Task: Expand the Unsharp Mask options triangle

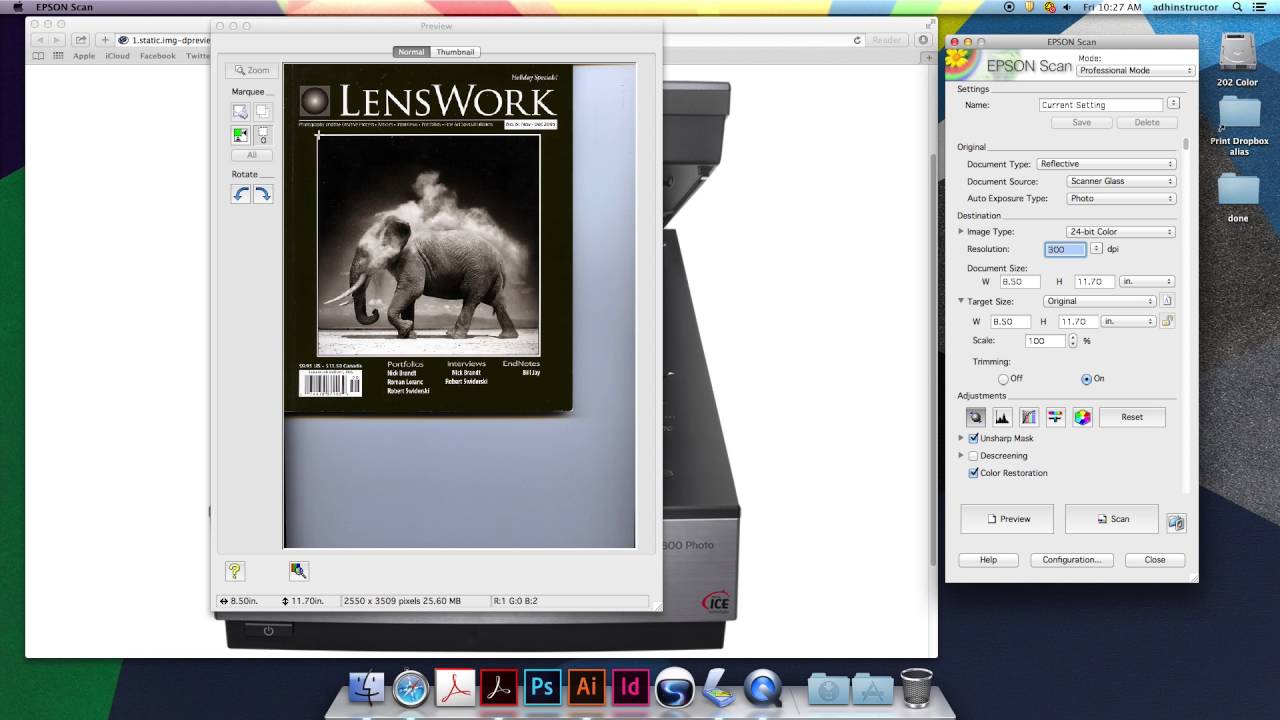Action: pyautogui.click(x=961, y=438)
